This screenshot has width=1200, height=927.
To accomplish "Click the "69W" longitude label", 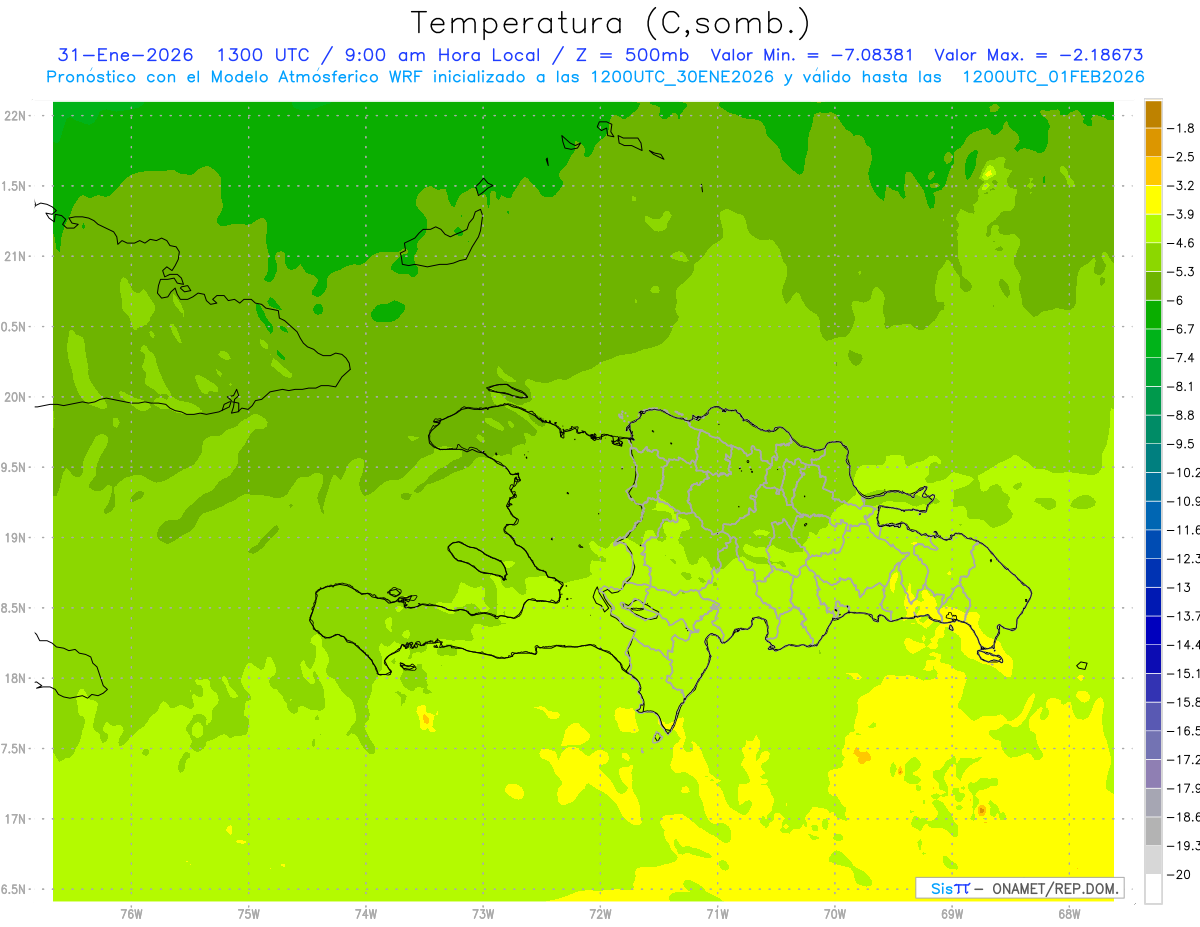I will pos(952,914).
